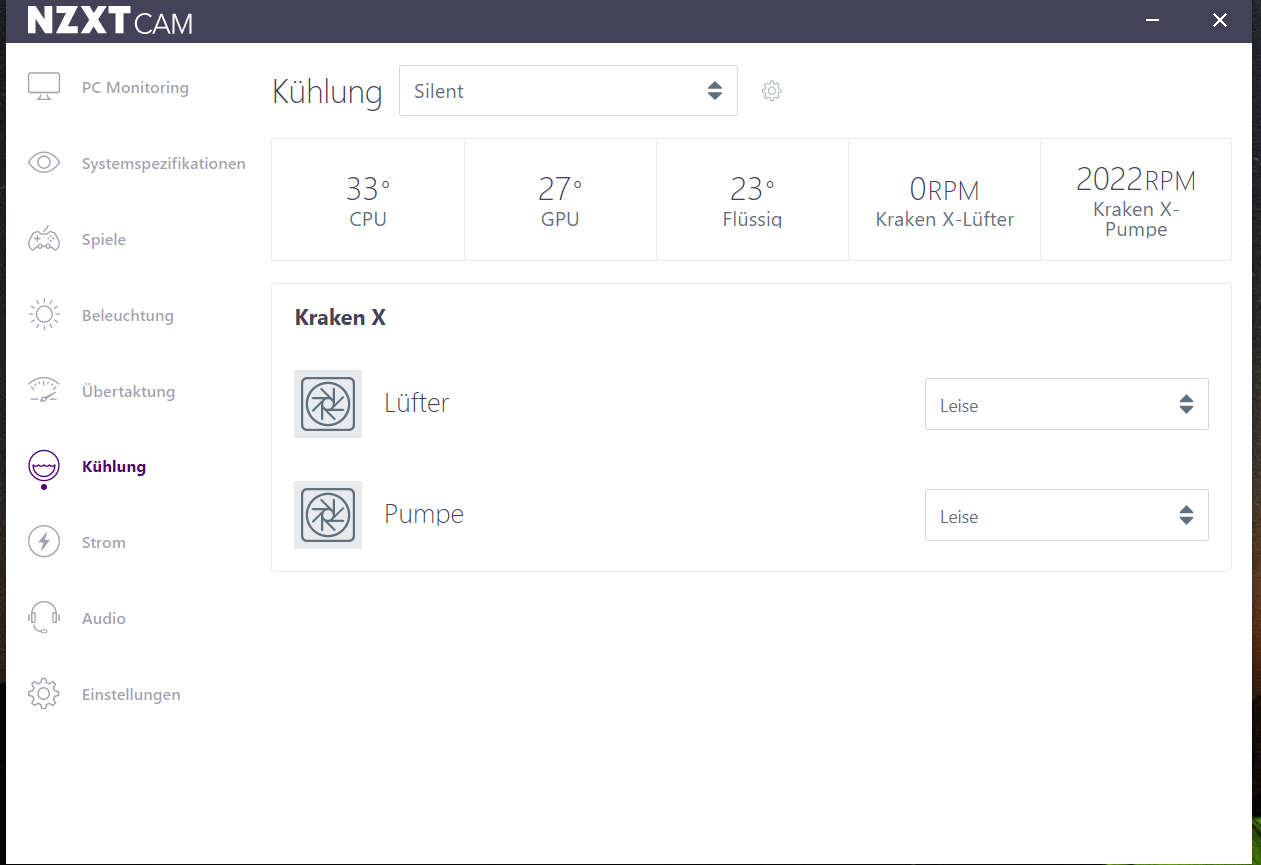Click the Übertaktung gauge icon
This screenshot has height=865, width=1261.
click(44, 391)
